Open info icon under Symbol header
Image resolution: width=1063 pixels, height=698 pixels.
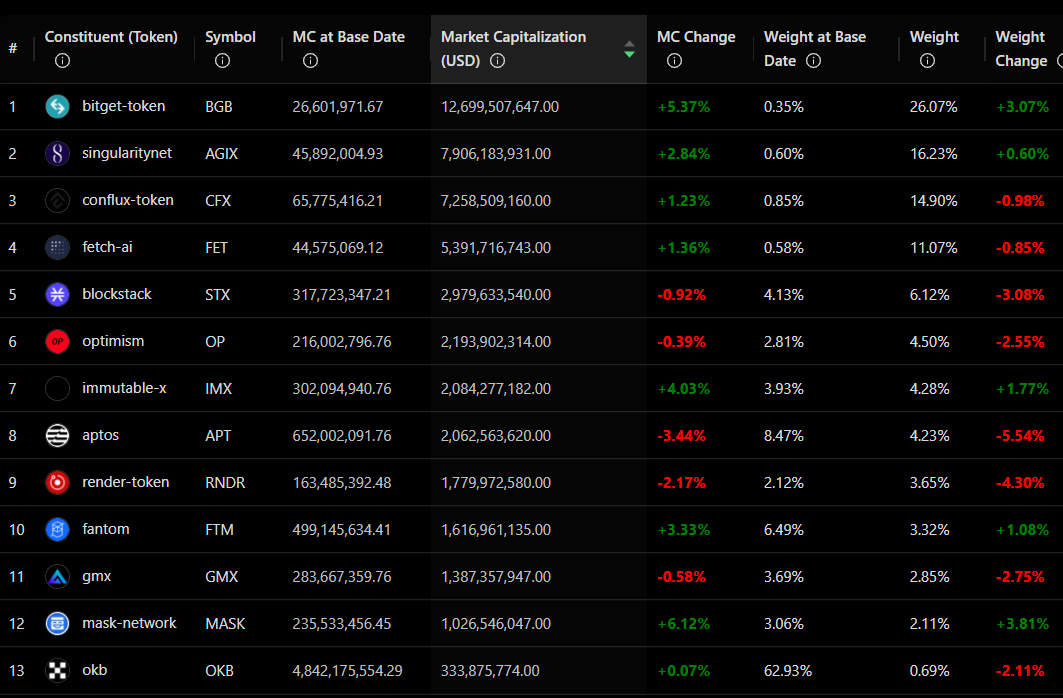pos(222,61)
